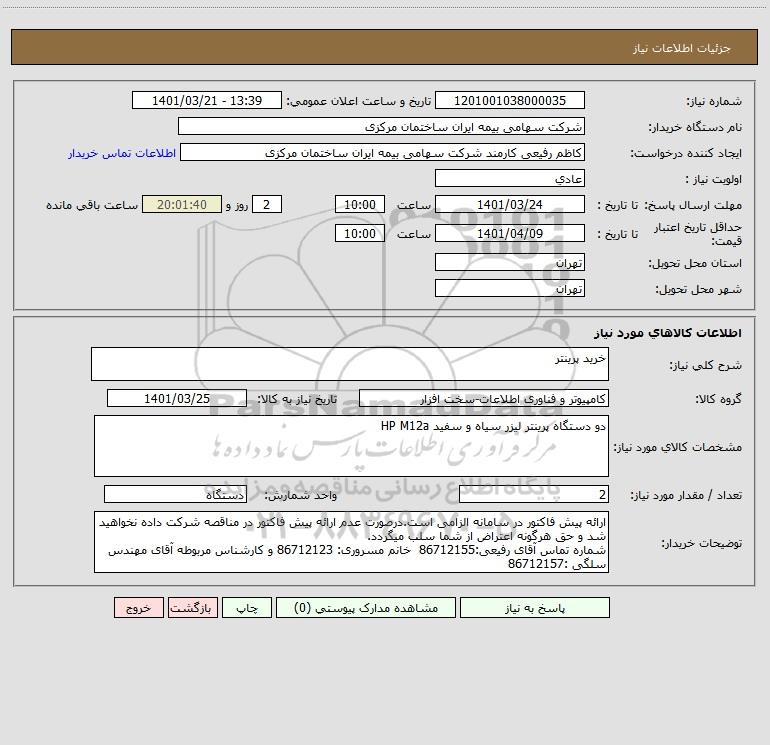Click the price validity time field 10:00 beside 1401/04/09
Screen dimensions: 770x745
(359, 234)
